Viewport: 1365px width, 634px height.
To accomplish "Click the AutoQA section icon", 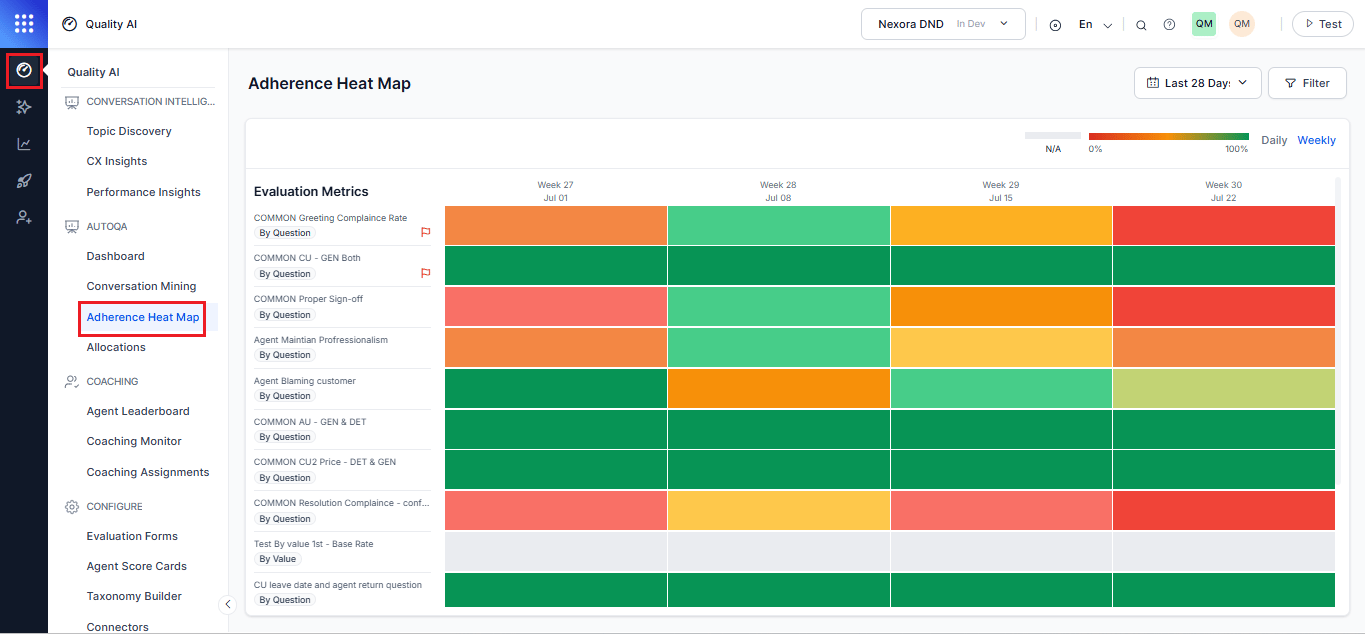I will coord(71,226).
